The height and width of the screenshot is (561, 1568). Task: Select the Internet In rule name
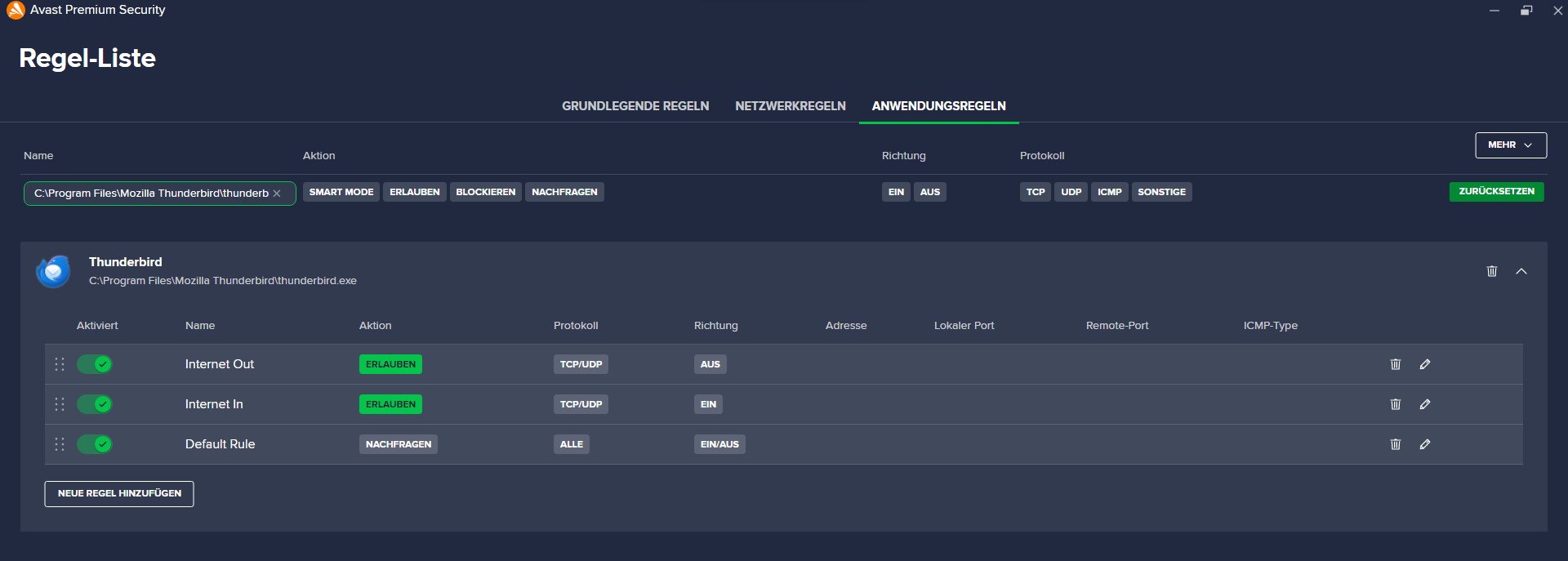click(x=214, y=404)
